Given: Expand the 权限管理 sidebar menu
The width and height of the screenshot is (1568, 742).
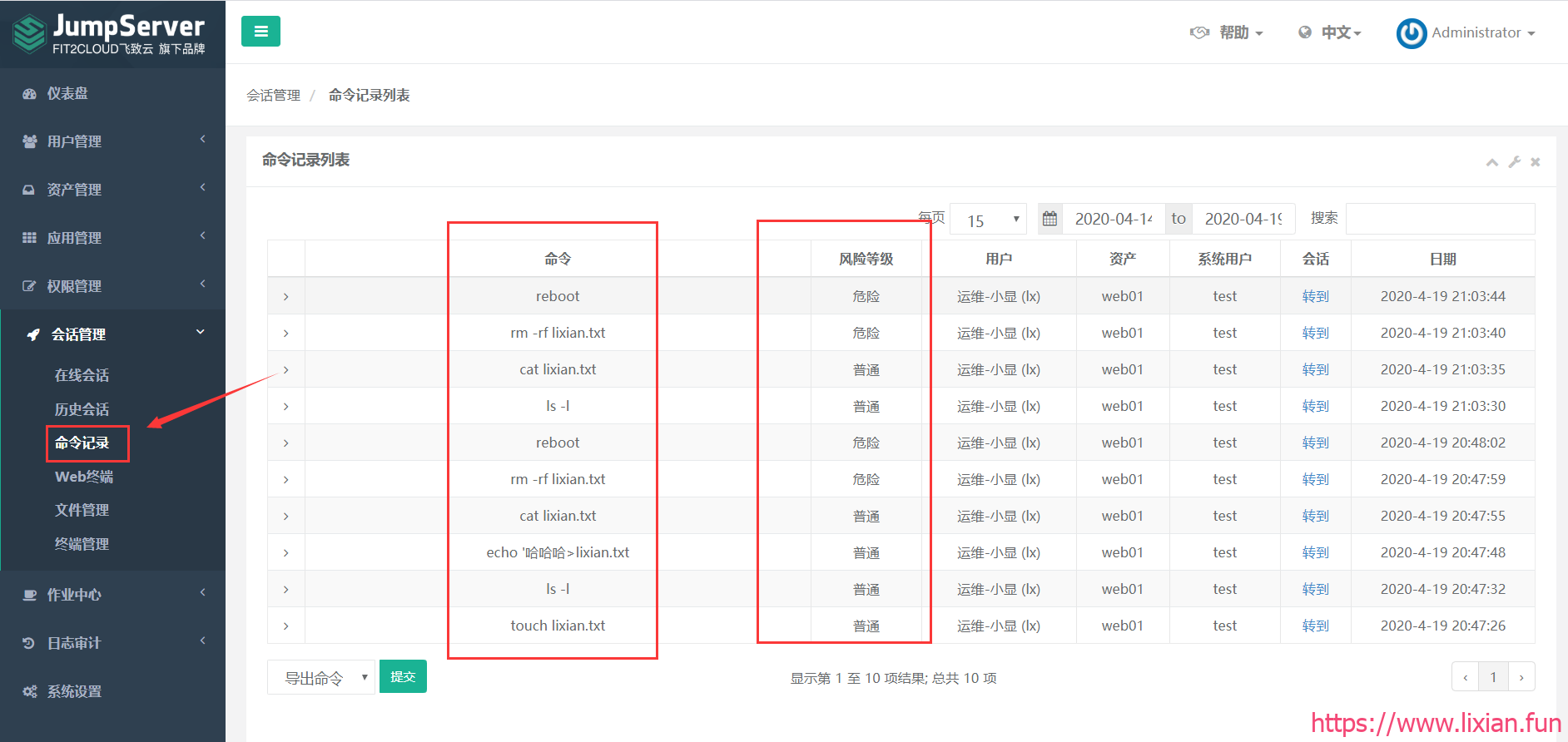Looking at the screenshot, I should (x=112, y=287).
